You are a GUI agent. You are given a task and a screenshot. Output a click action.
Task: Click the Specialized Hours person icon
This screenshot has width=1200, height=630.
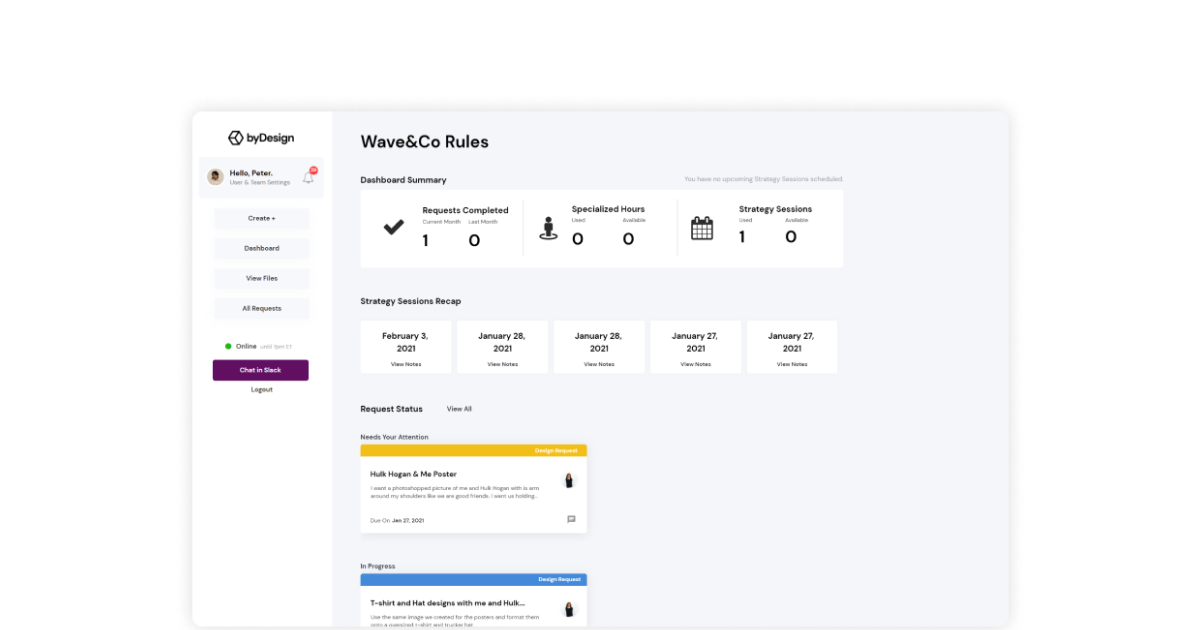548,228
